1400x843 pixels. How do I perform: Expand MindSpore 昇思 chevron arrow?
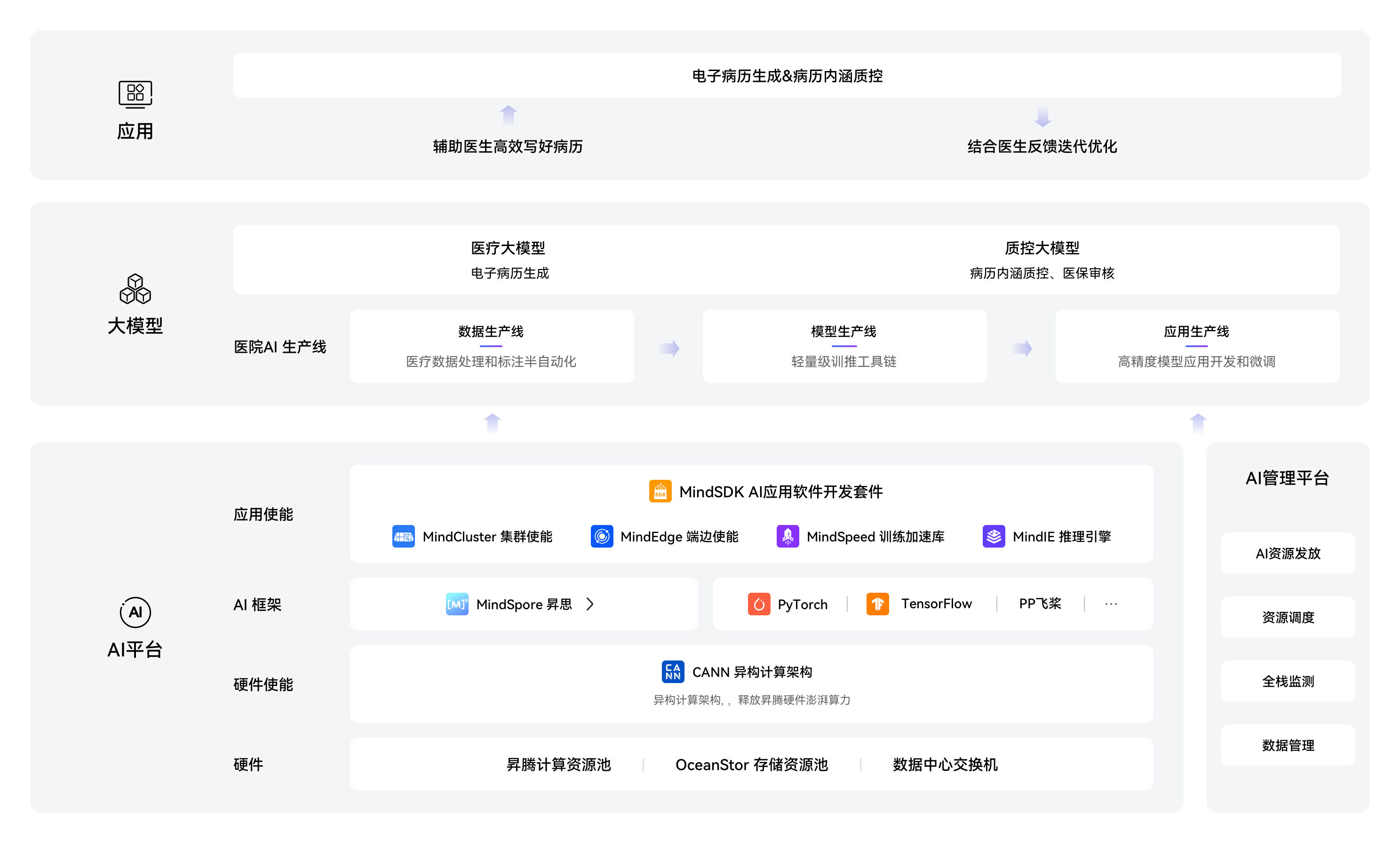coord(589,604)
